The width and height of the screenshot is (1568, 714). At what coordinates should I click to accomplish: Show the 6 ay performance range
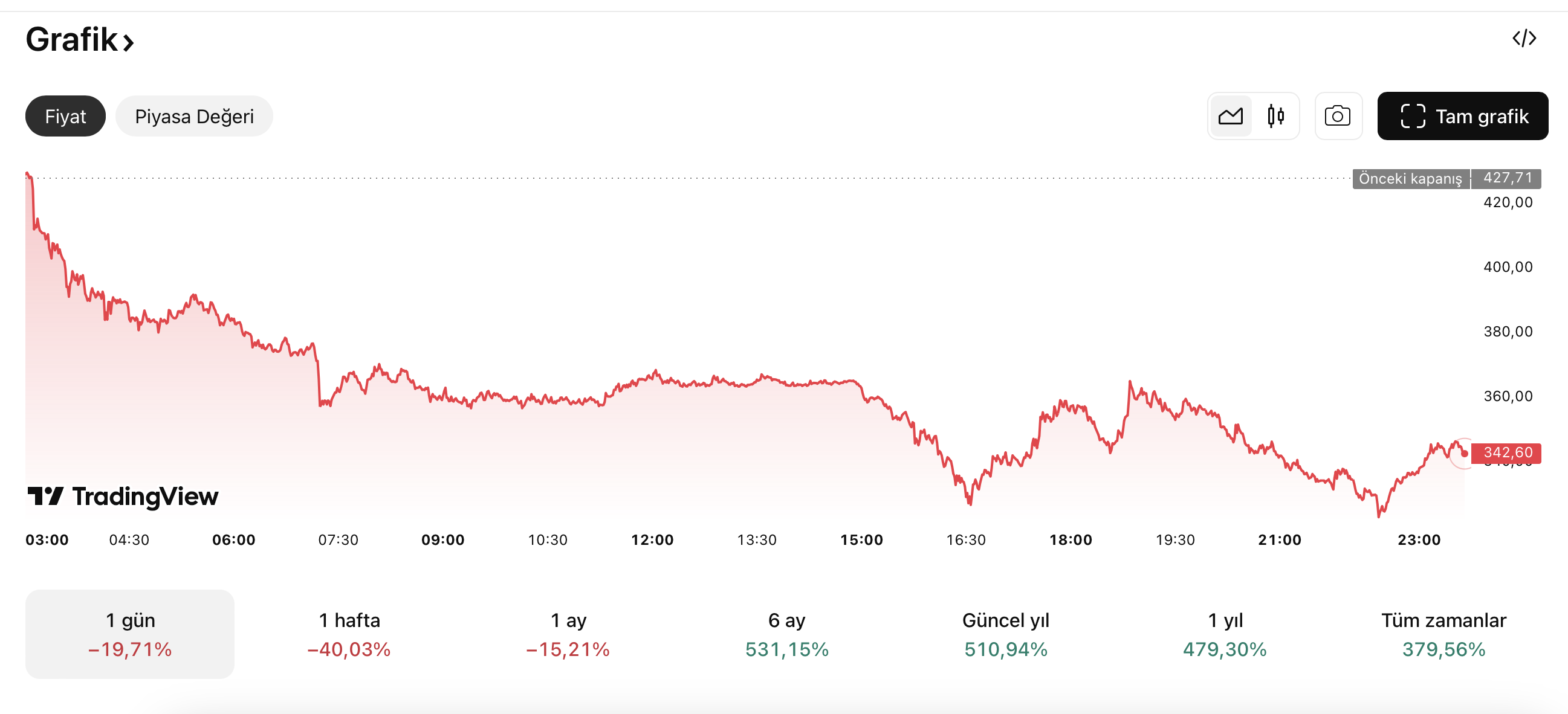[x=786, y=634]
